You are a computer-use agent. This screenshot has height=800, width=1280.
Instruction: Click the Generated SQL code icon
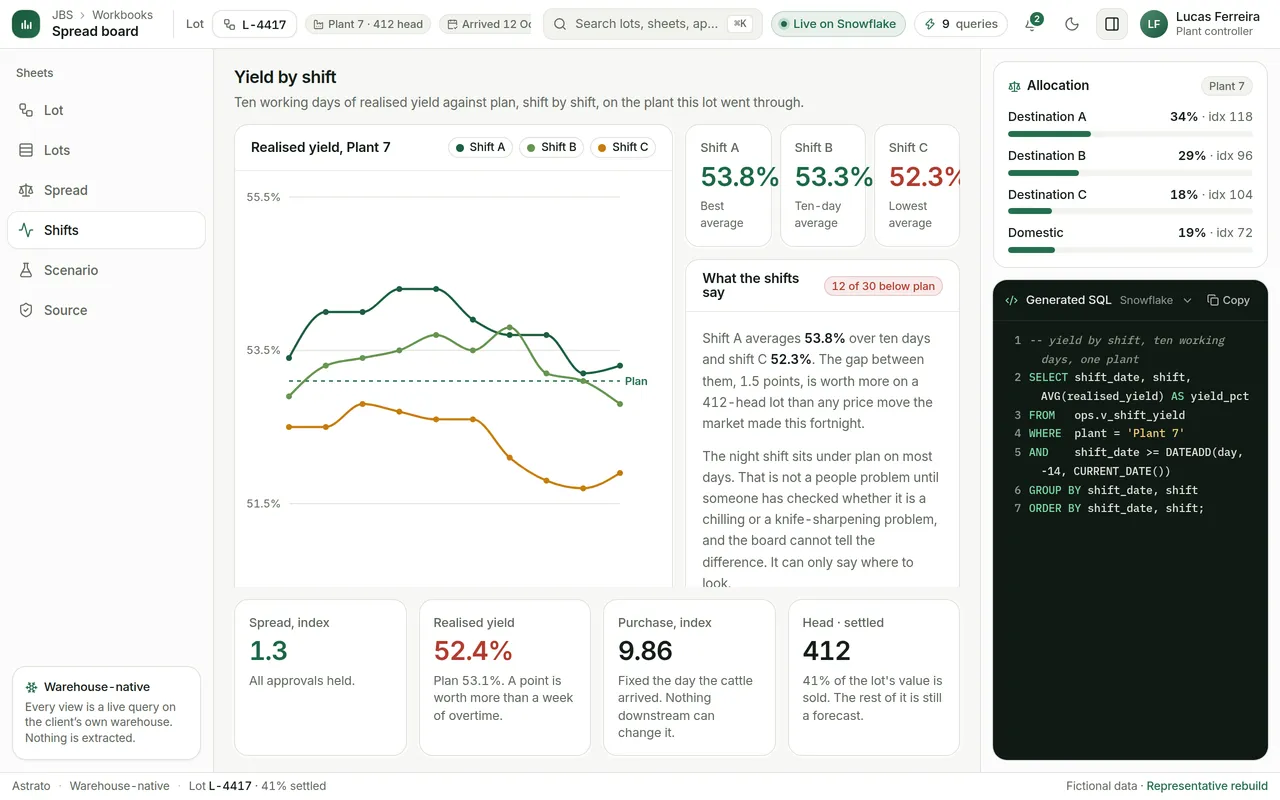pyautogui.click(x=1012, y=300)
